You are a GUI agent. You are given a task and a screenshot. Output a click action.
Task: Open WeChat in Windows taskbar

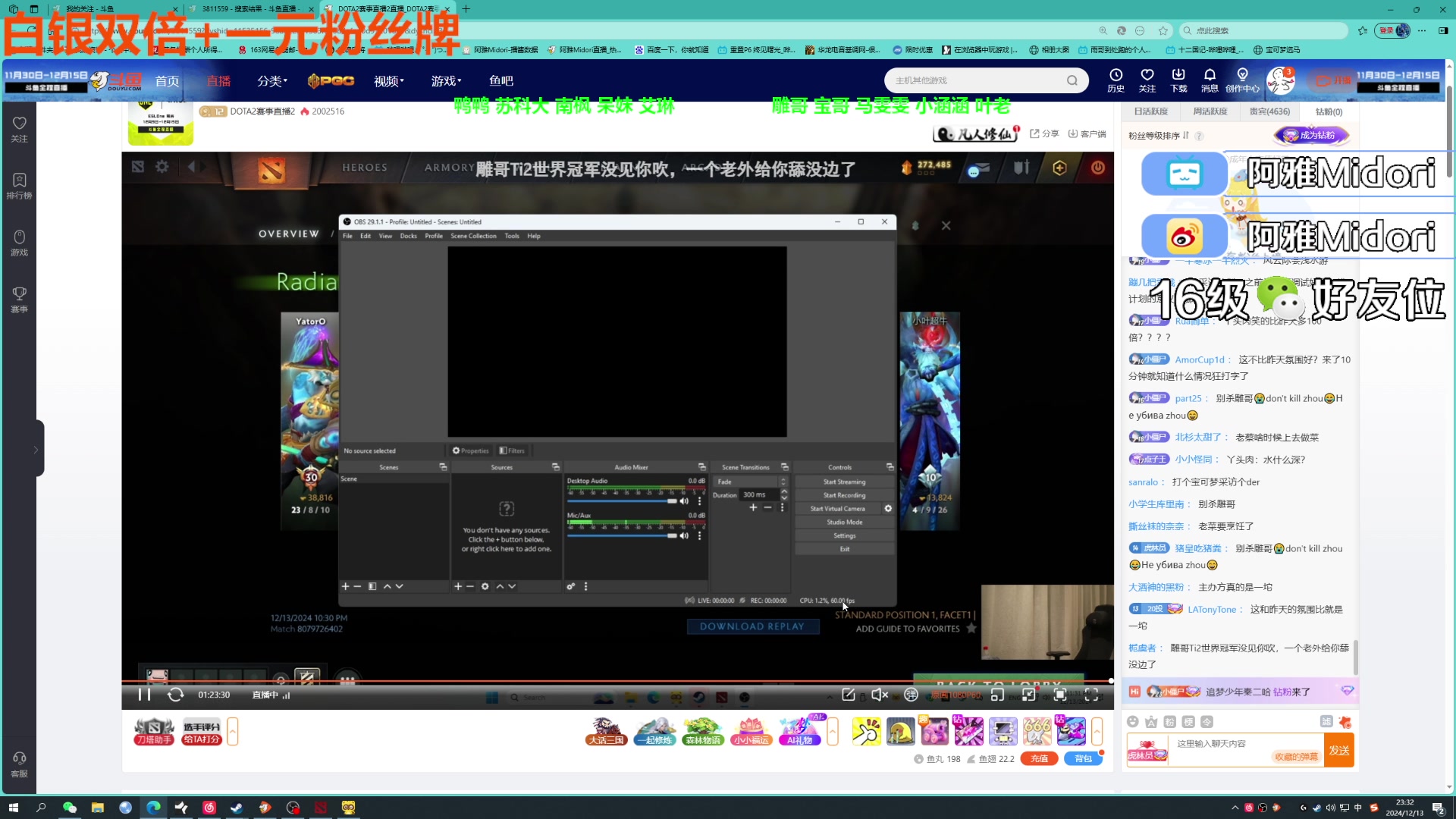point(69,808)
